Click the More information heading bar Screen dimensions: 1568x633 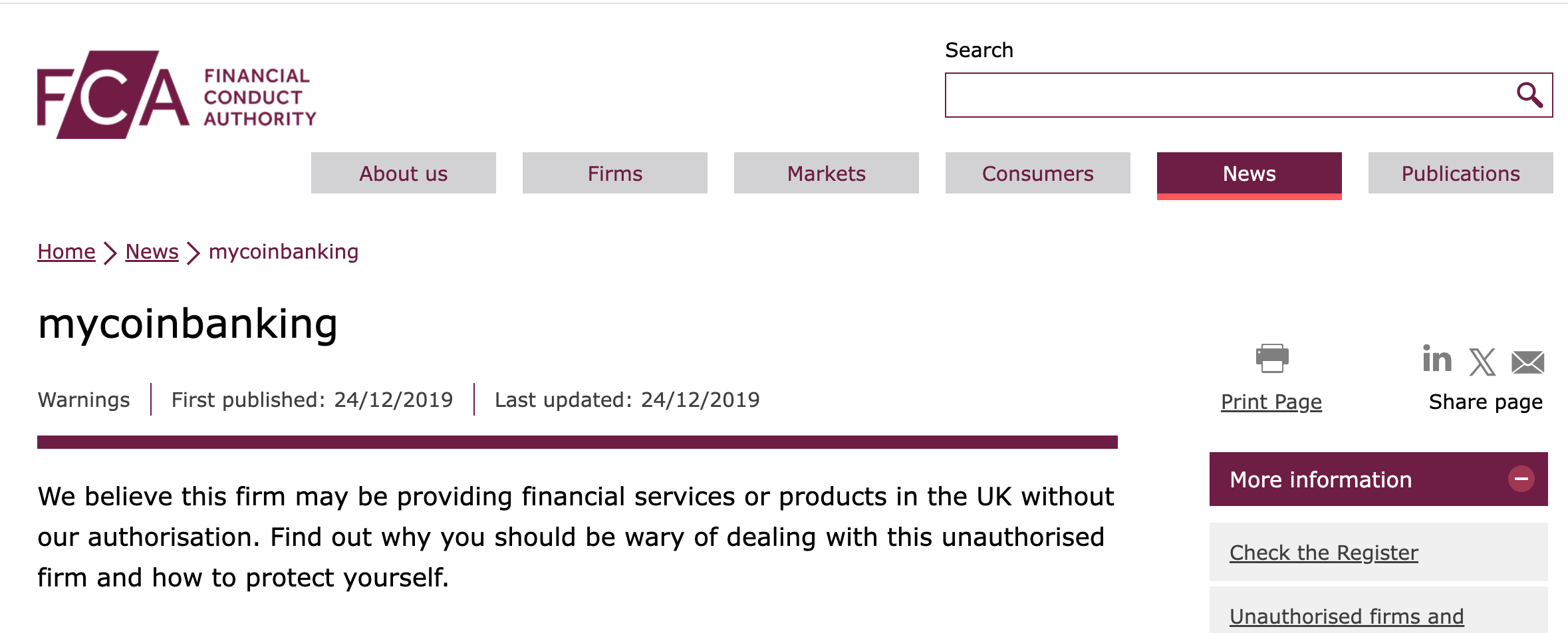(1321, 479)
